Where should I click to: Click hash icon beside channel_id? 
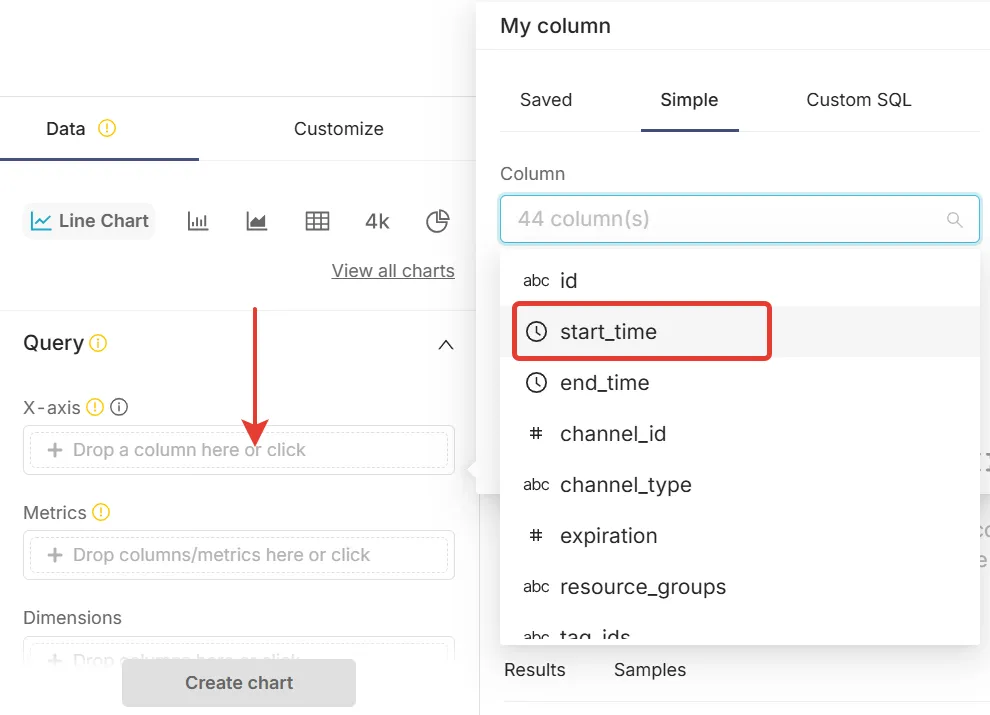tap(536, 433)
